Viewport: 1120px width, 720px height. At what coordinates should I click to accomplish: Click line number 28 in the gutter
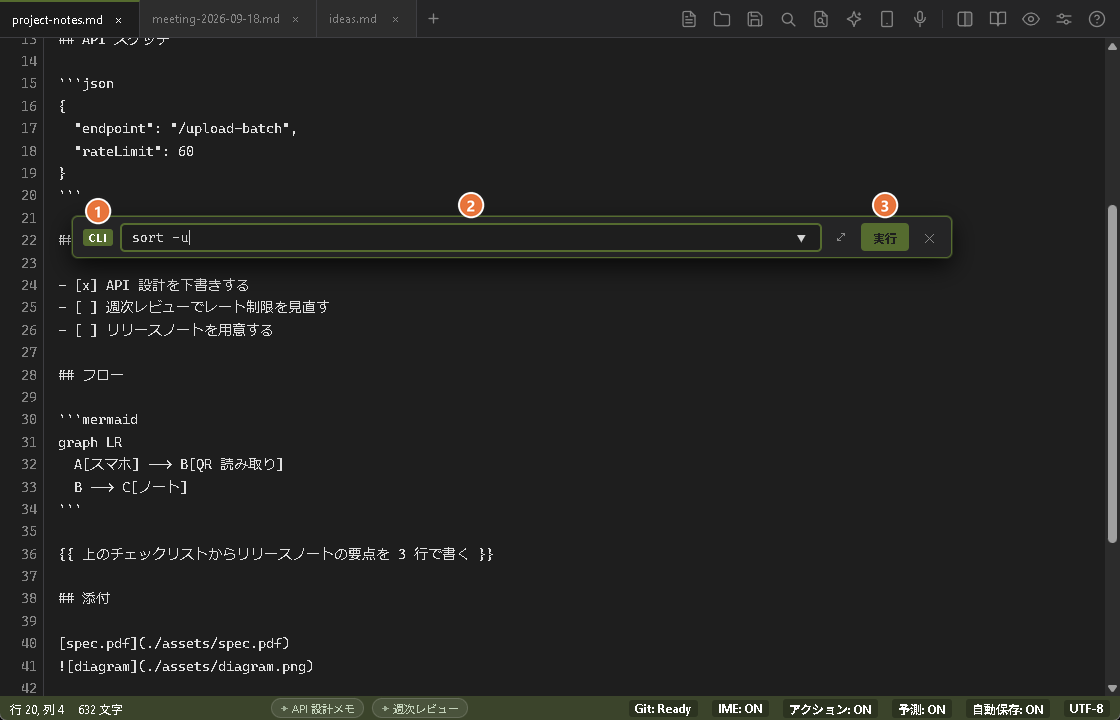pos(29,374)
